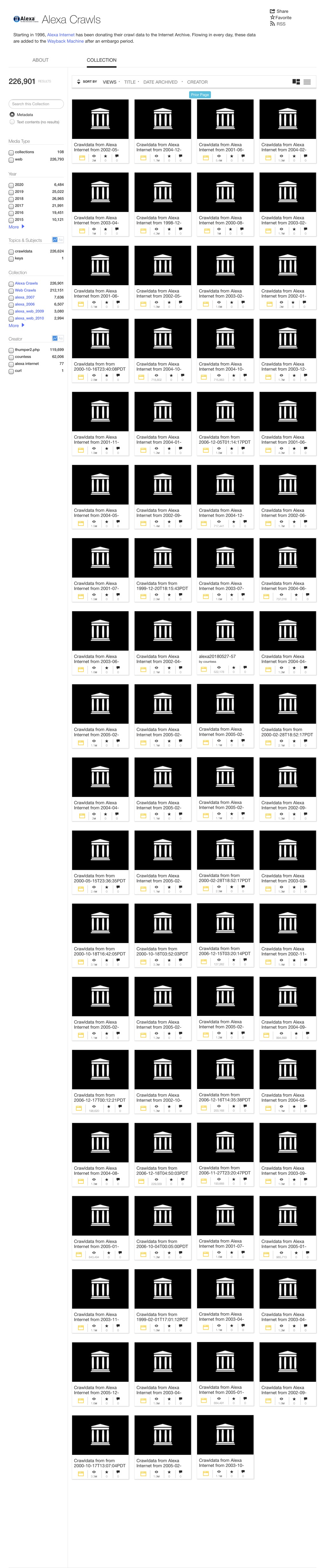Check the web media type filter

click(x=11, y=160)
